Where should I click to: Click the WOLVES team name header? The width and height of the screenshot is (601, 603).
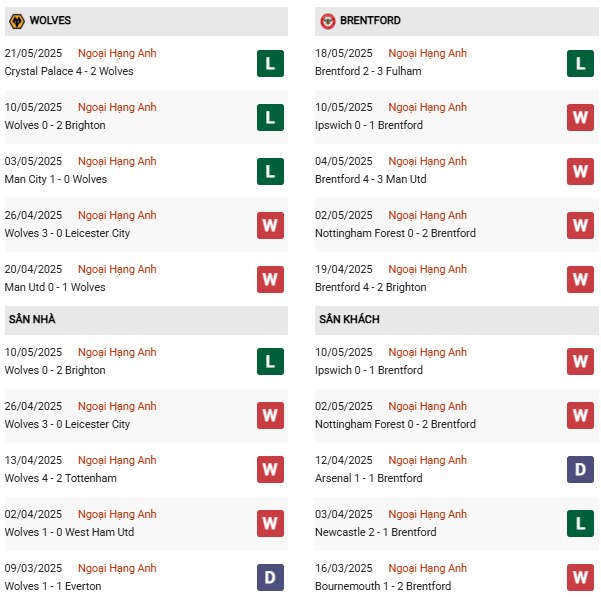pyautogui.click(x=50, y=20)
